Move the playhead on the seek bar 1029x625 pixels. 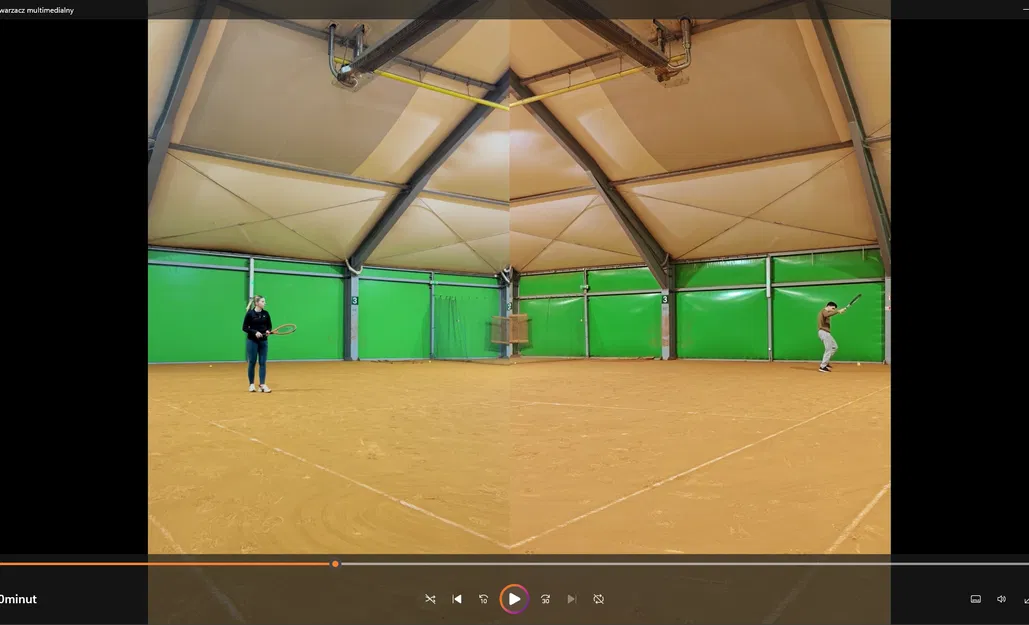[x=335, y=563]
